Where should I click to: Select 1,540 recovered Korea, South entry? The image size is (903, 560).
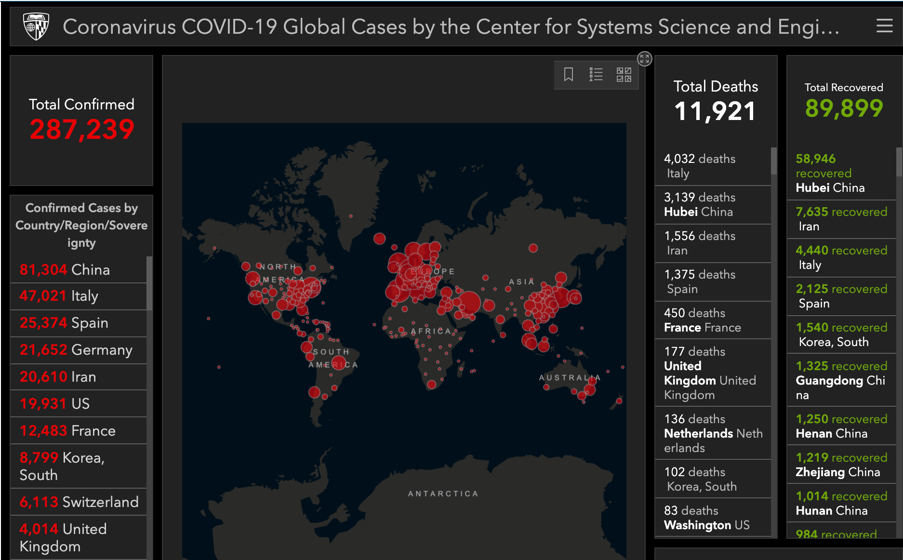pyautogui.click(x=841, y=335)
